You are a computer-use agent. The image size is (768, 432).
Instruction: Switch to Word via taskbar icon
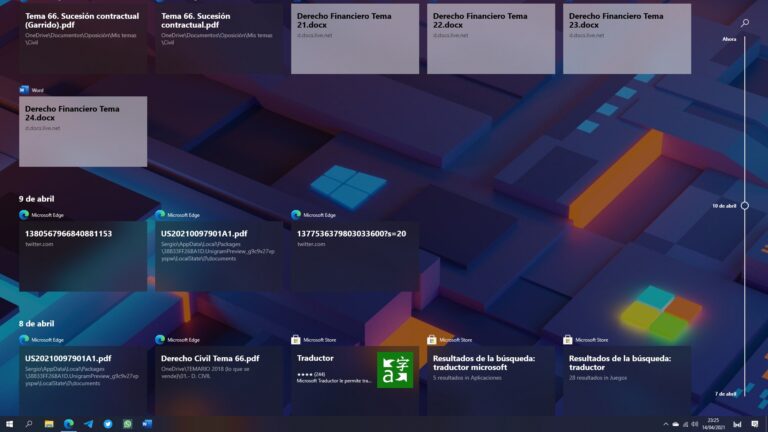click(147, 424)
